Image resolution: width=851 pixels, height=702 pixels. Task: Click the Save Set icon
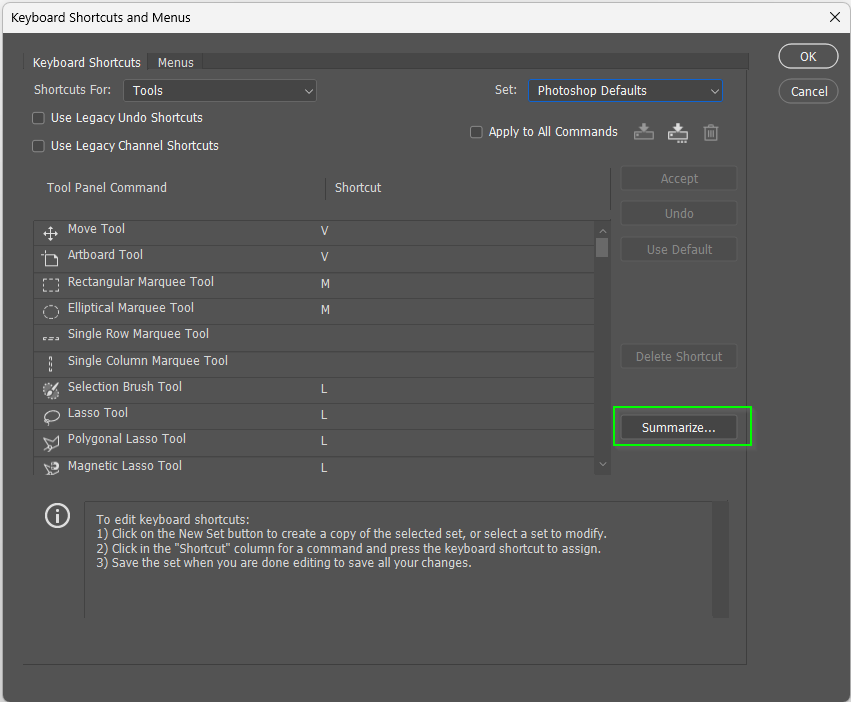click(643, 132)
